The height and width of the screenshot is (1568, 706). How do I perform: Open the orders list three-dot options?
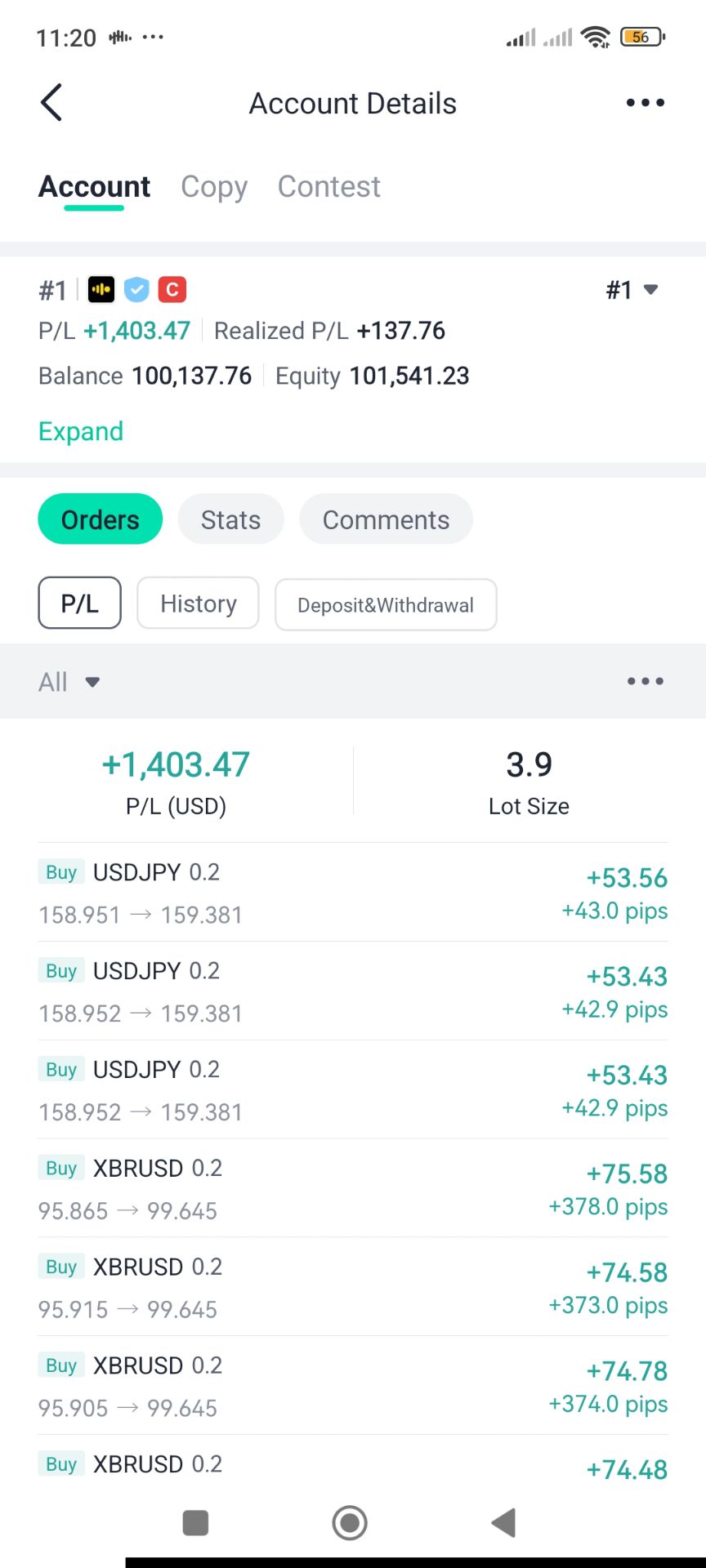tap(645, 681)
